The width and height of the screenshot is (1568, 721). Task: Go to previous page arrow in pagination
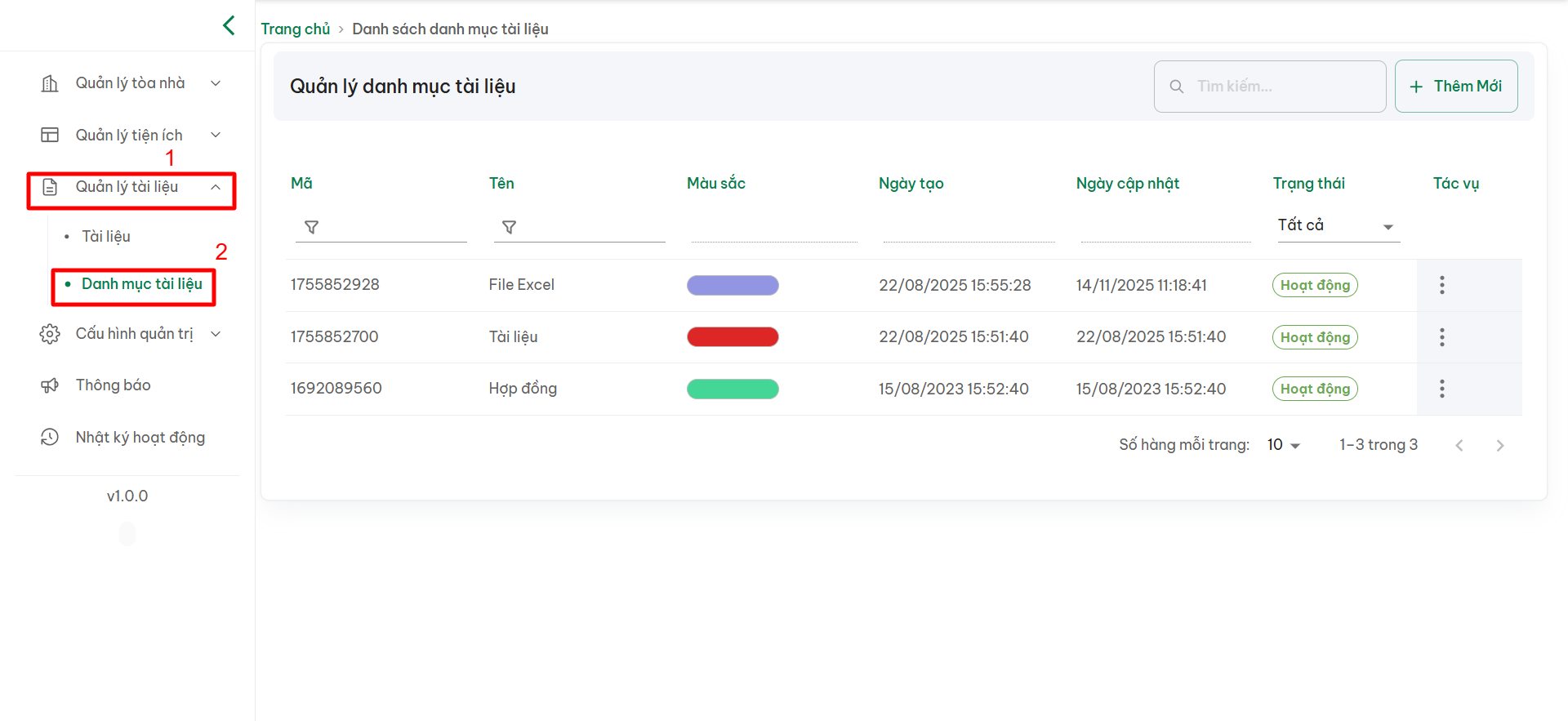tap(1459, 445)
